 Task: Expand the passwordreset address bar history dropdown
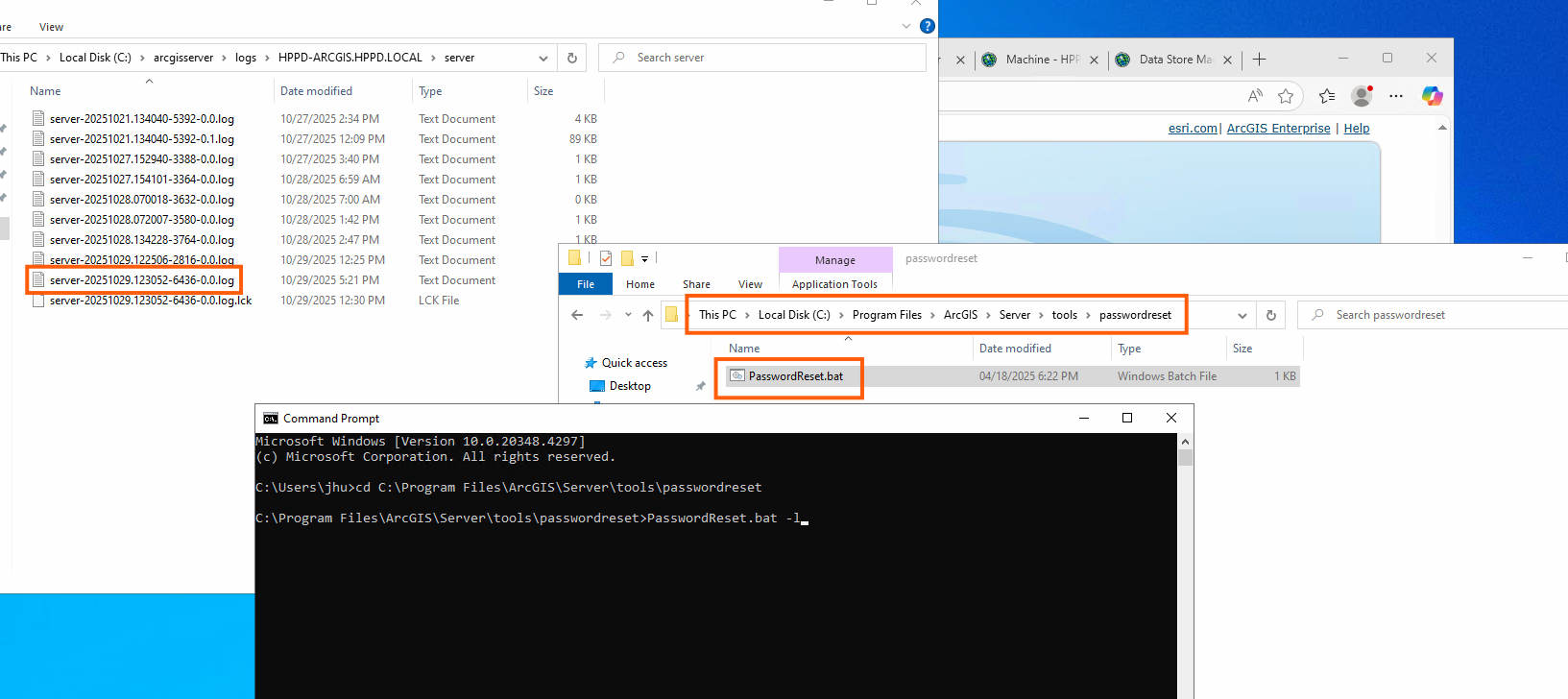[1242, 315]
